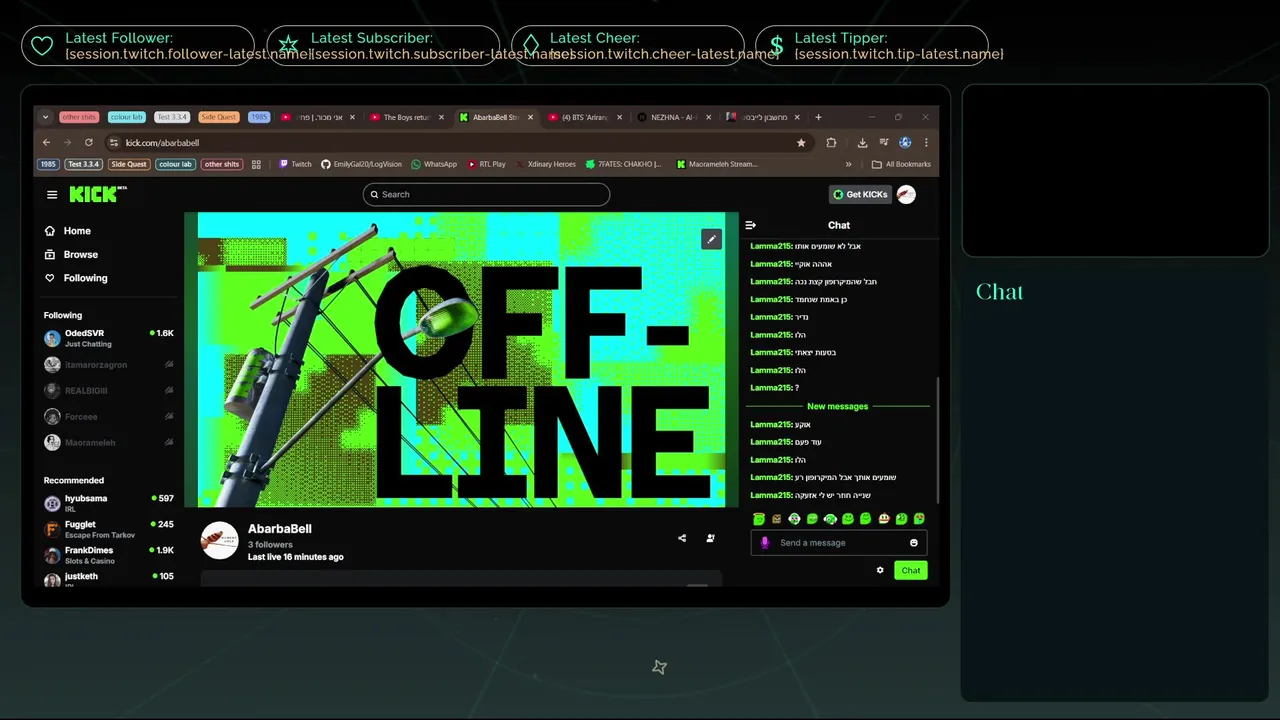Click the magnifier icon in the Kick search bar
The height and width of the screenshot is (720, 1280).
pos(374,194)
